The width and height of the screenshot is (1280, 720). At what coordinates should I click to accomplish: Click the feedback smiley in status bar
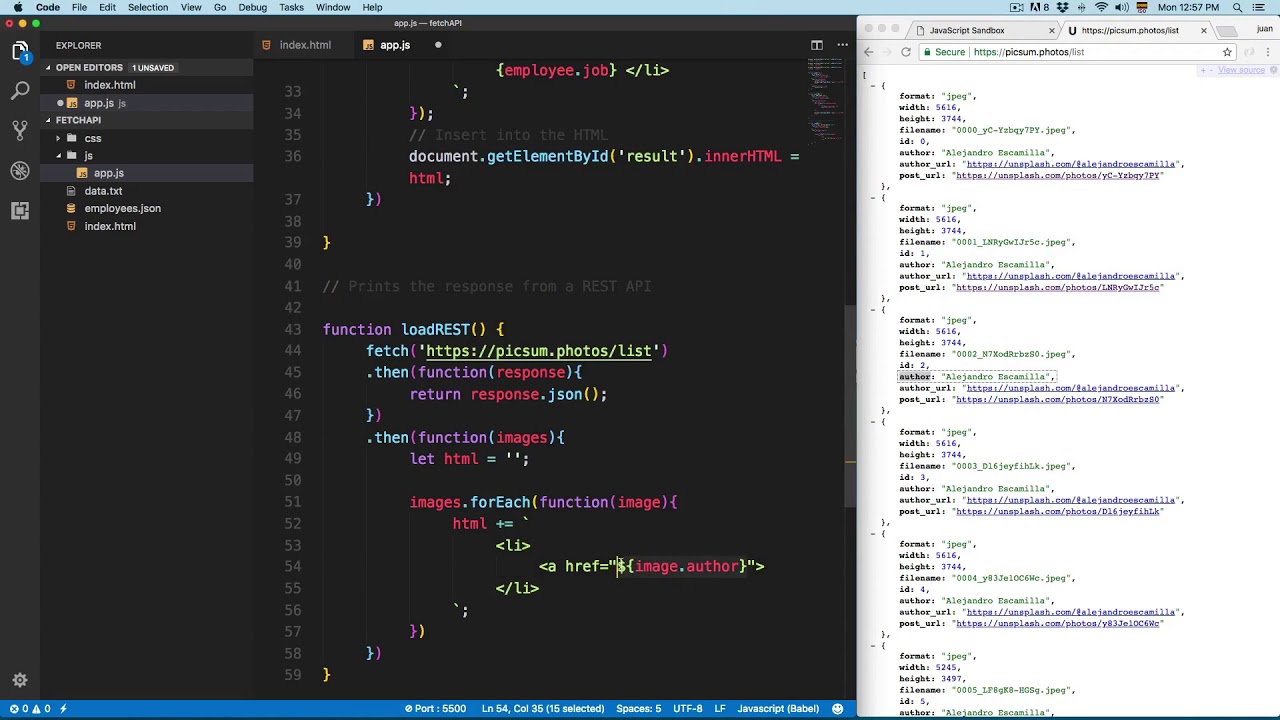click(x=837, y=708)
